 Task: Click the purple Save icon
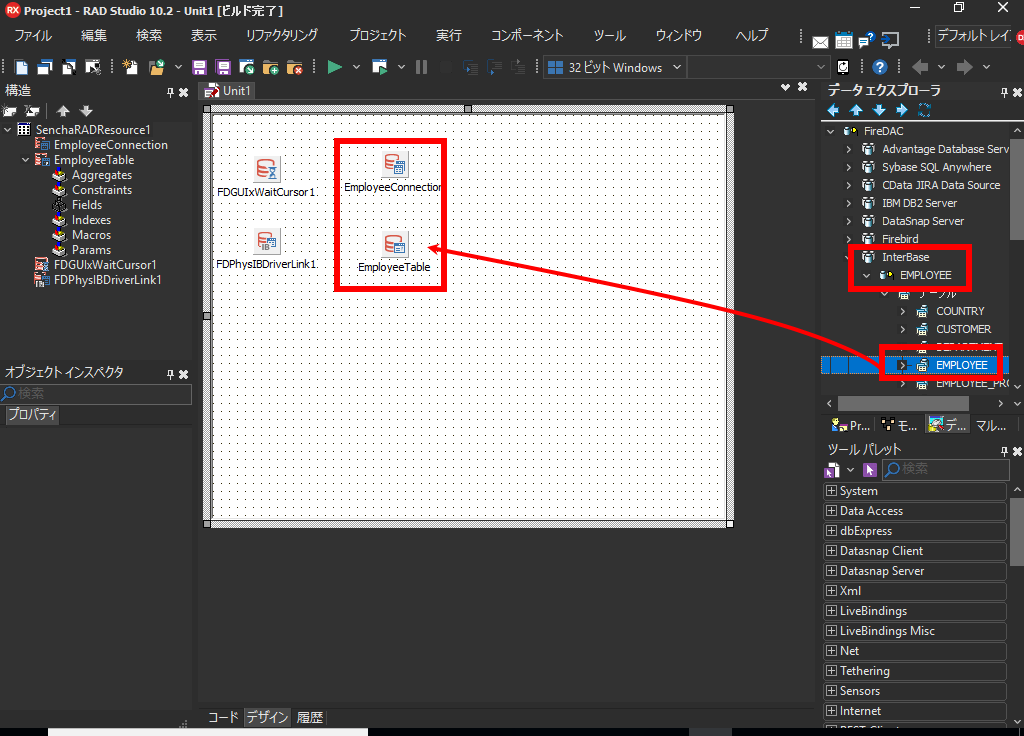pyautogui.click(x=200, y=67)
